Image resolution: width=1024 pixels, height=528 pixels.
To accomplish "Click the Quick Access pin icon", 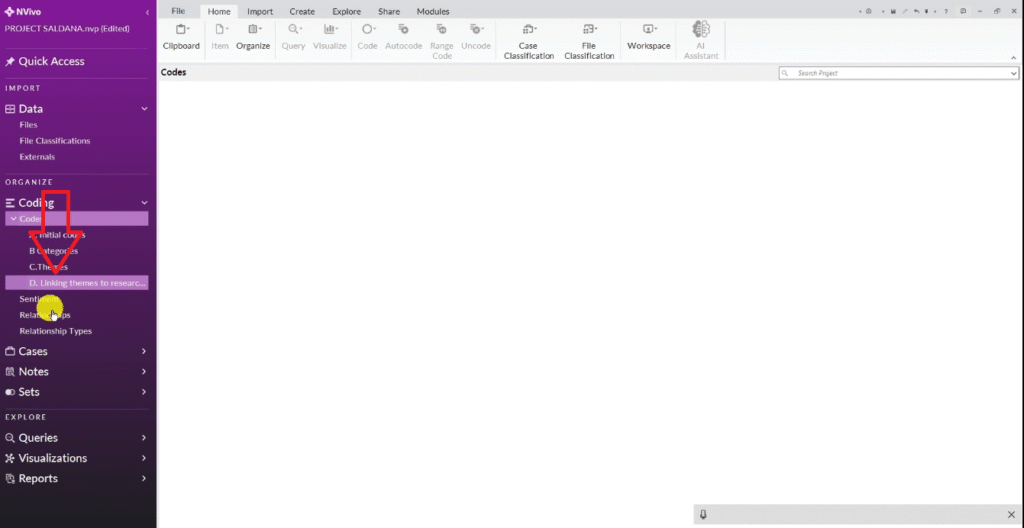I will tap(10, 61).
